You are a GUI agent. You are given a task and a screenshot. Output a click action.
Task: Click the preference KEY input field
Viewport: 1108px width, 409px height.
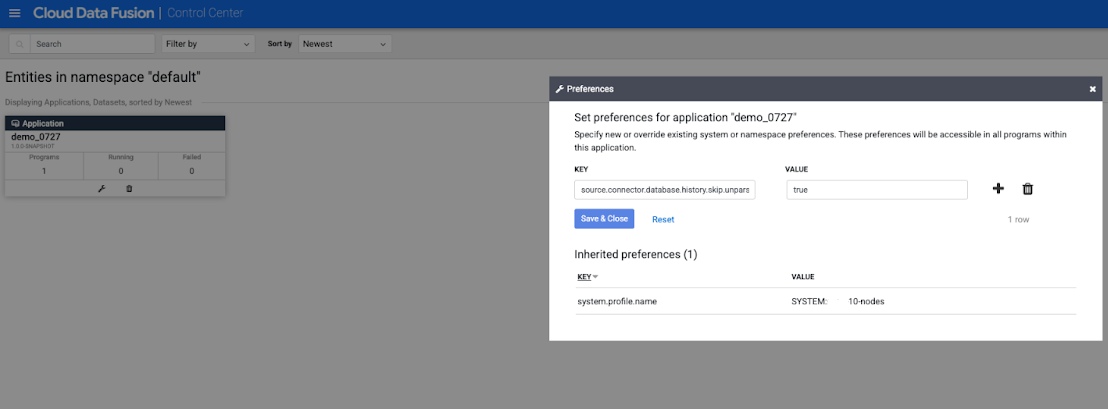[664, 189]
